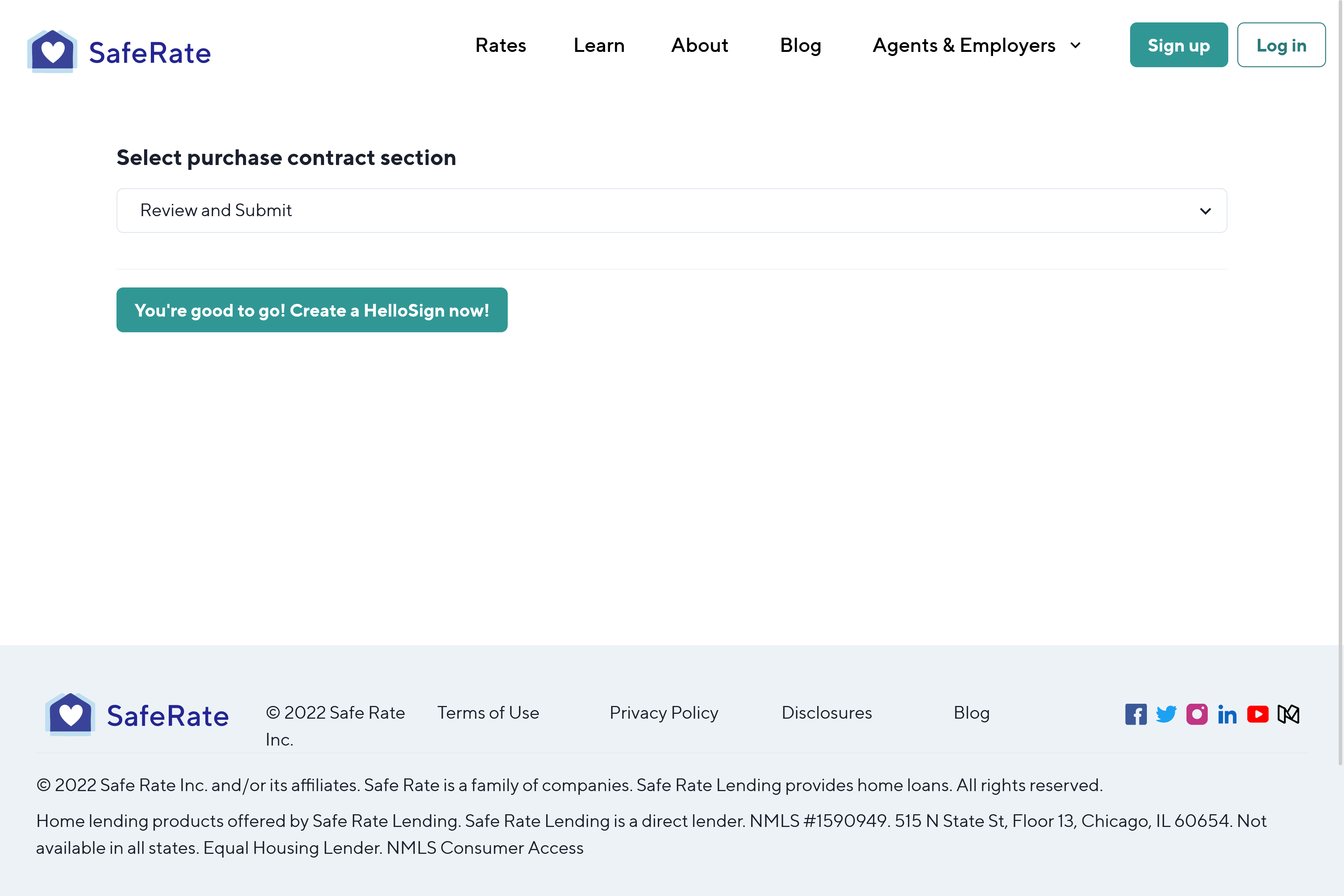This screenshot has width=1344, height=896.
Task: Click the SafeRate logo in footer
Action: [137, 715]
